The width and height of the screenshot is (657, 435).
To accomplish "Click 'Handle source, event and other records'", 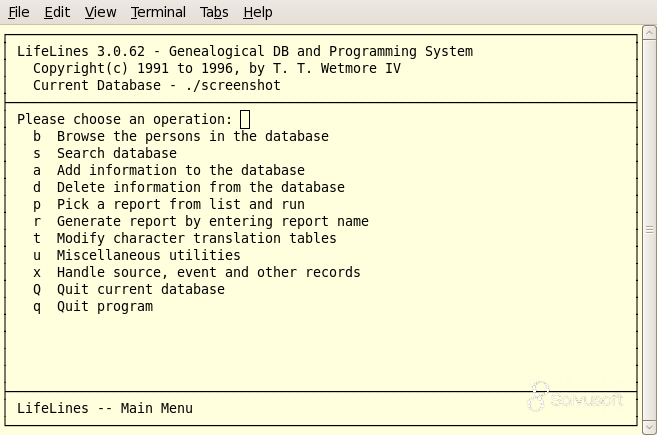I will point(209,272).
